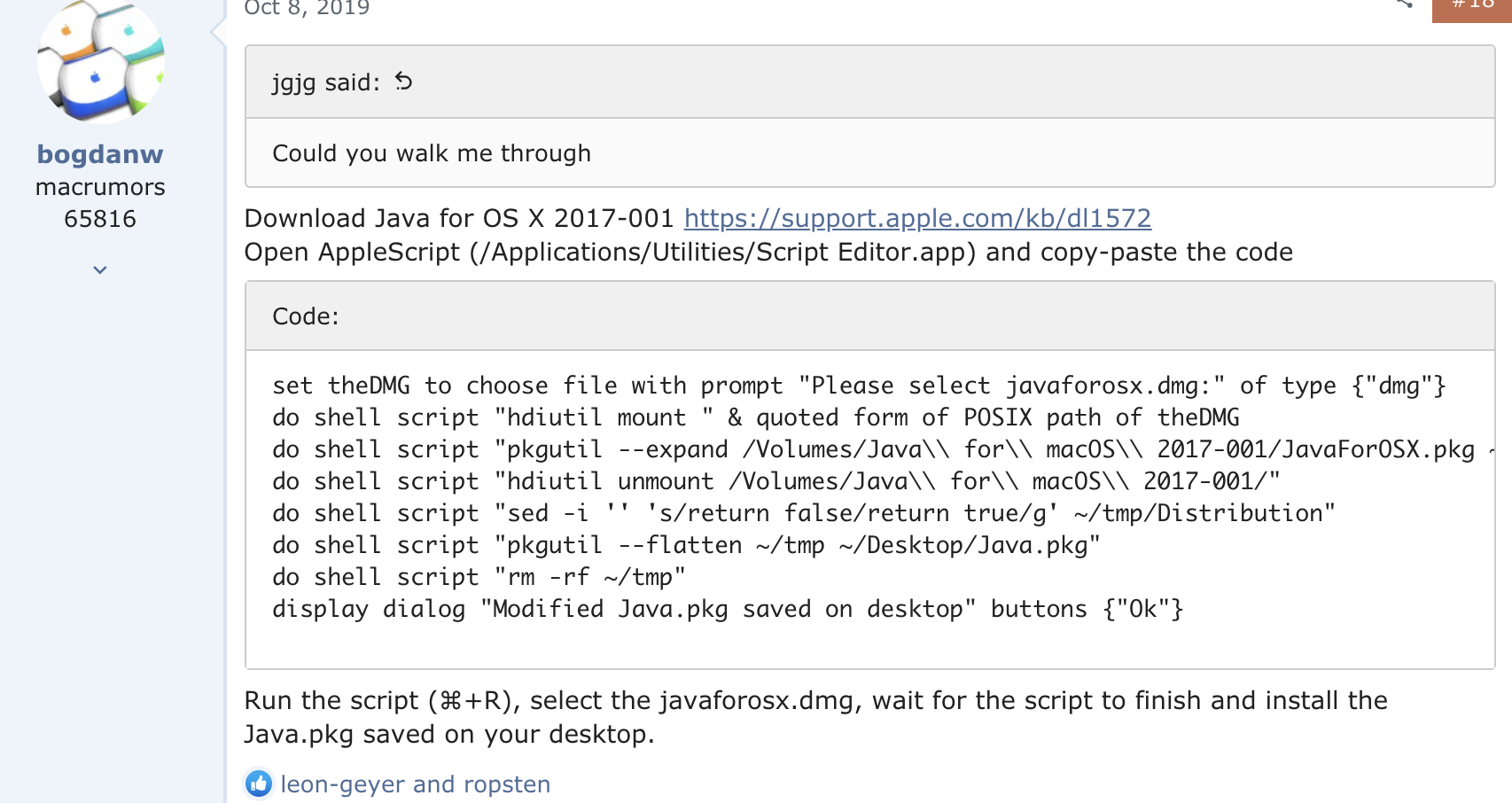Open bogdanw's user profile link
Image resolution: width=1512 pixels, height=803 pixels.
click(100, 154)
